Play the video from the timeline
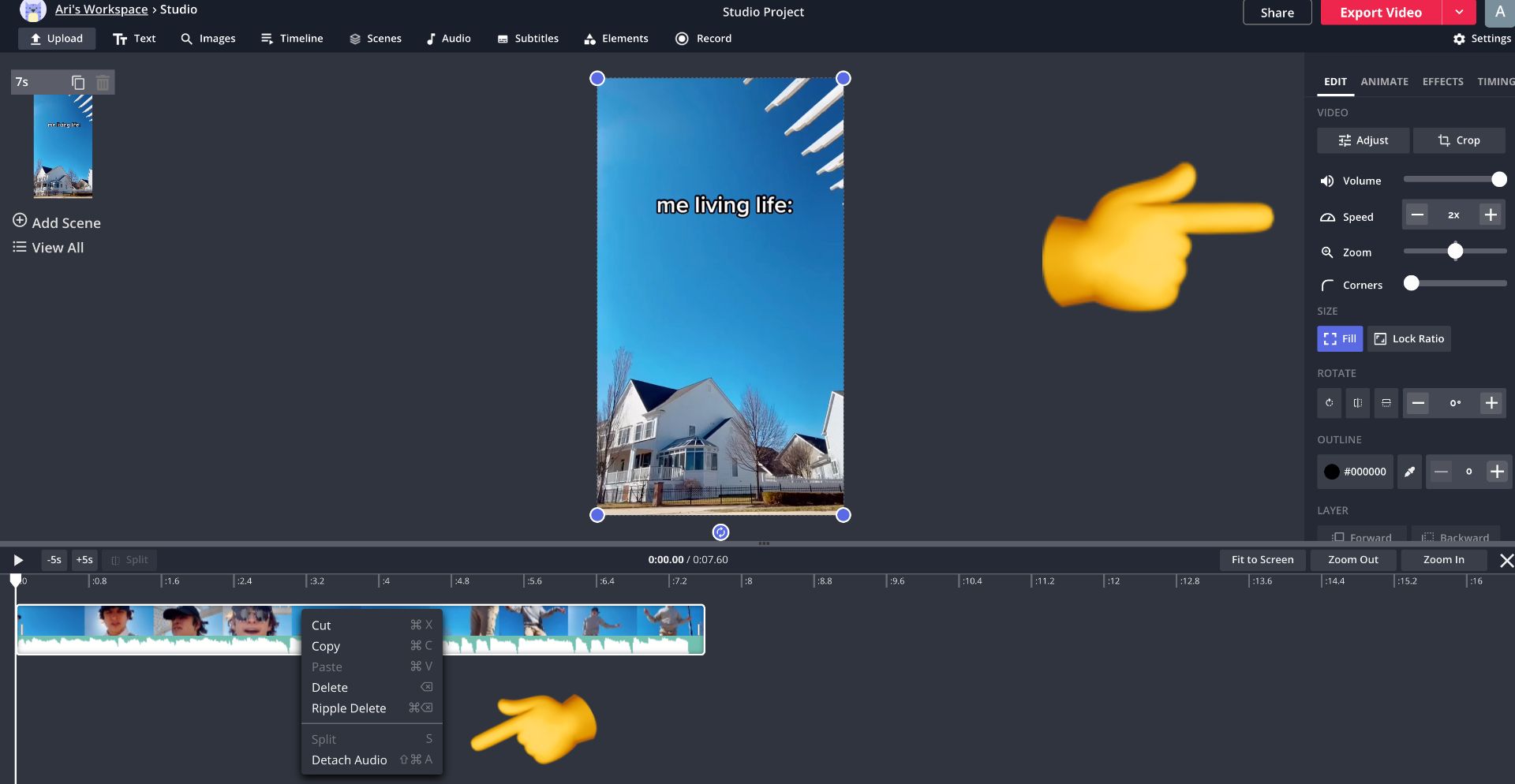Viewport: 1515px width, 784px height. [17, 560]
